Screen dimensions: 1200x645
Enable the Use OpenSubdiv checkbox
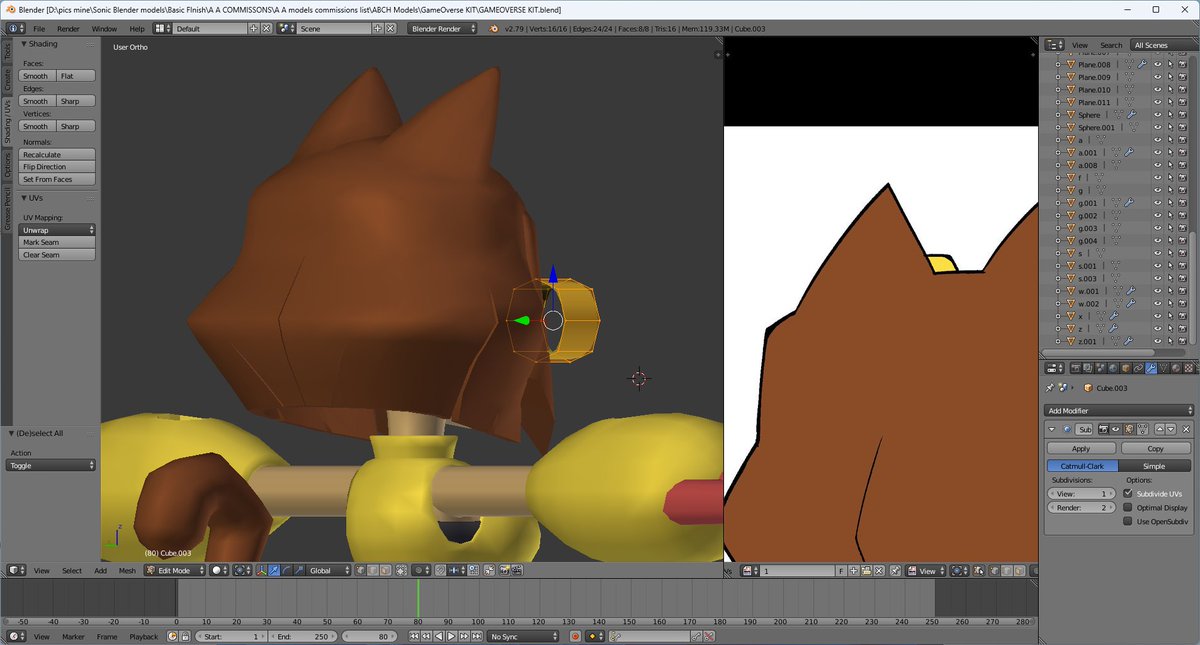click(x=1128, y=521)
